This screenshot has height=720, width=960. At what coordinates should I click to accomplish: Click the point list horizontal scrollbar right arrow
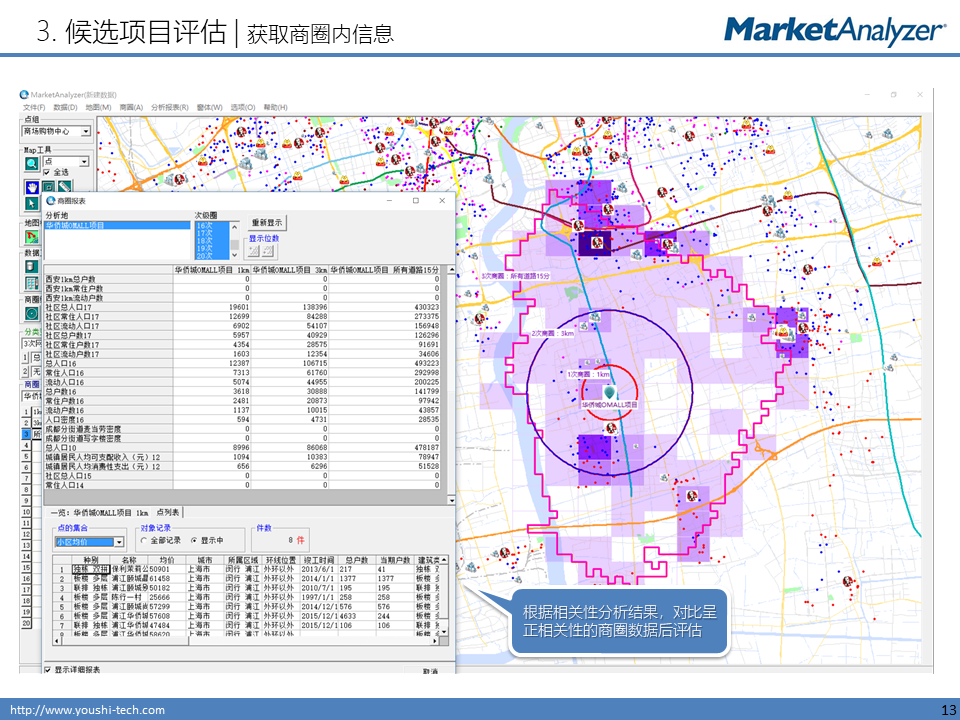pos(435,641)
